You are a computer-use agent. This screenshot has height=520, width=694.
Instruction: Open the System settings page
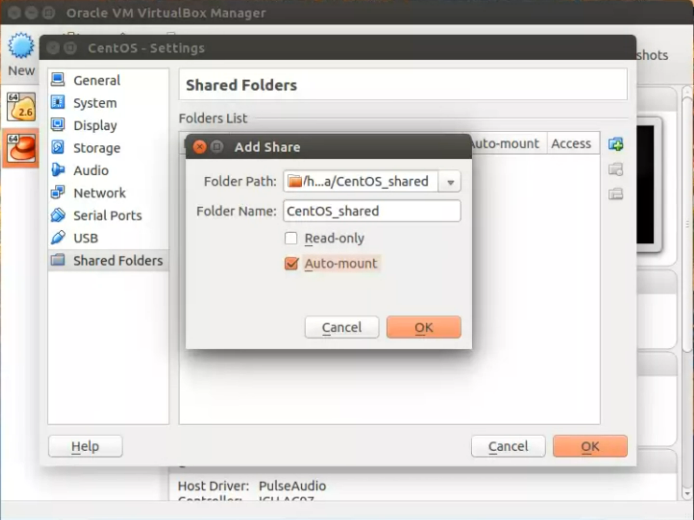coord(95,103)
